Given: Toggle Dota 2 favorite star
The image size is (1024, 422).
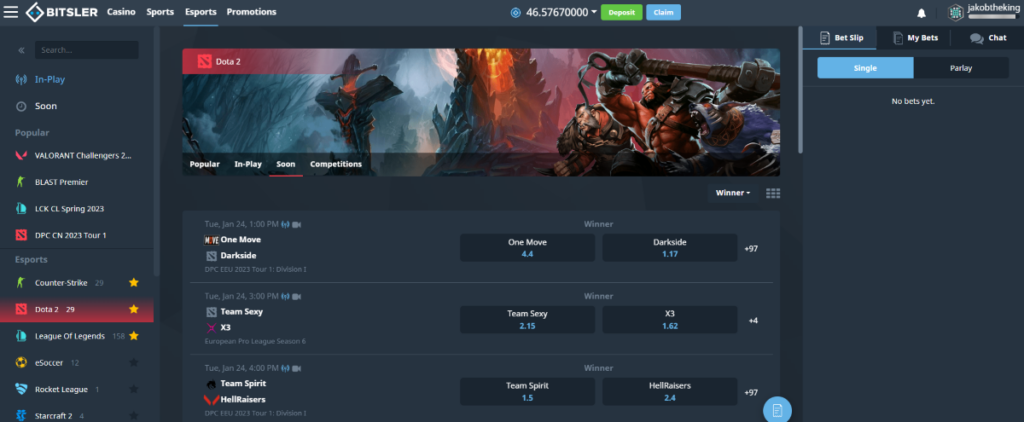Looking at the screenshot, I should tap(134, 309).
